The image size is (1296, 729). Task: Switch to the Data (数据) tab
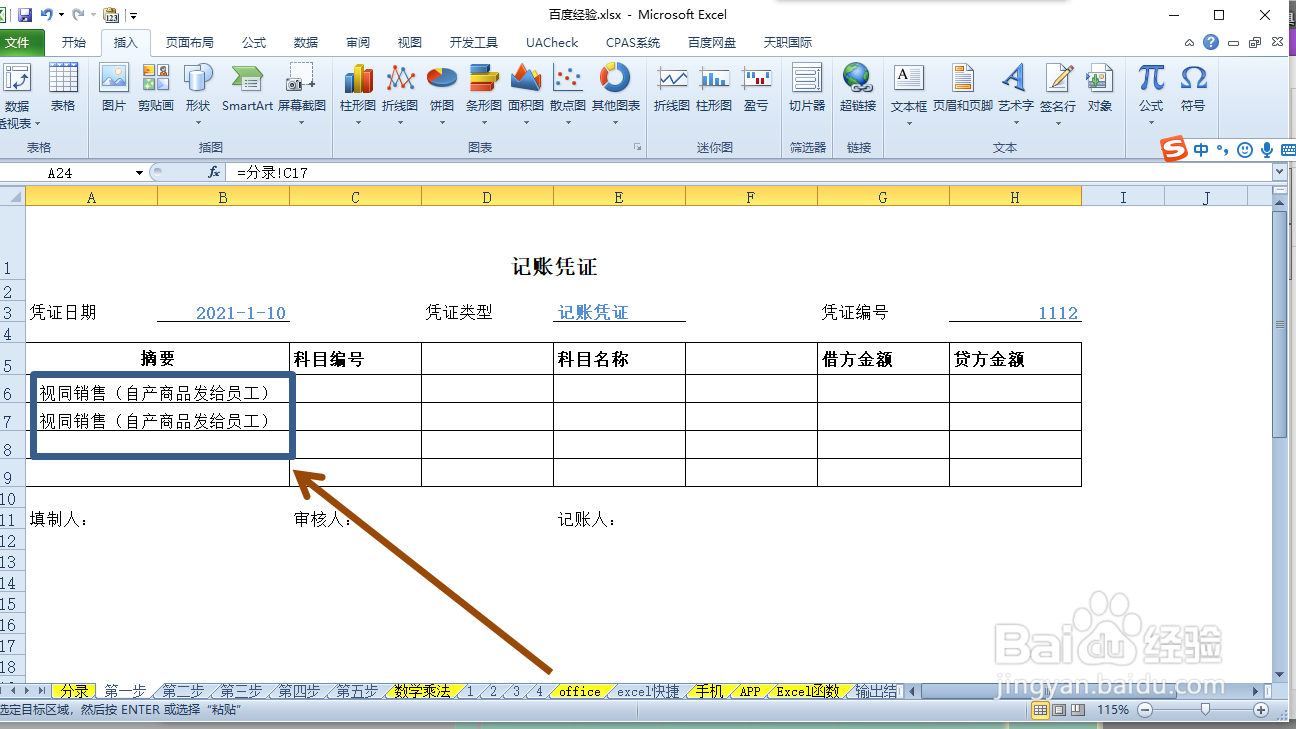pyautogui.click(x=306, y=42)
